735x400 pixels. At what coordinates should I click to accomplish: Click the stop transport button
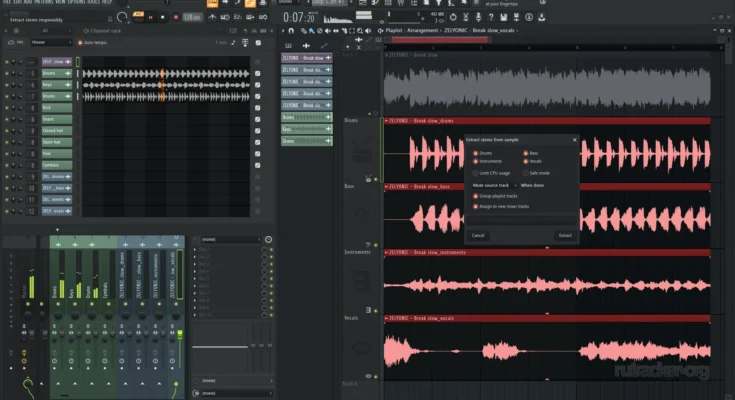(x=163, y=17)
